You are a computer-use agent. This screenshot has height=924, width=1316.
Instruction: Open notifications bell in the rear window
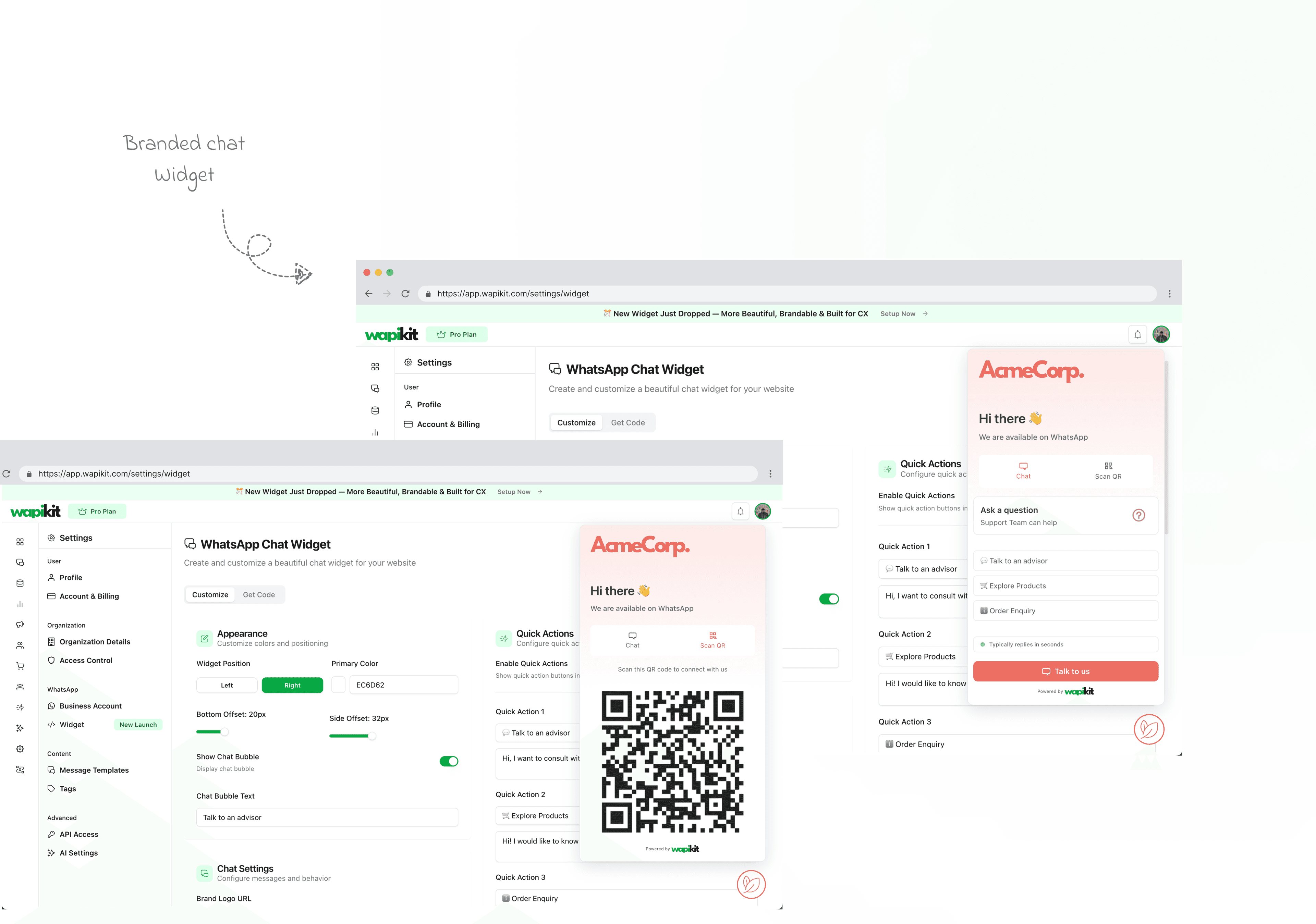[x=1138, y=334]
